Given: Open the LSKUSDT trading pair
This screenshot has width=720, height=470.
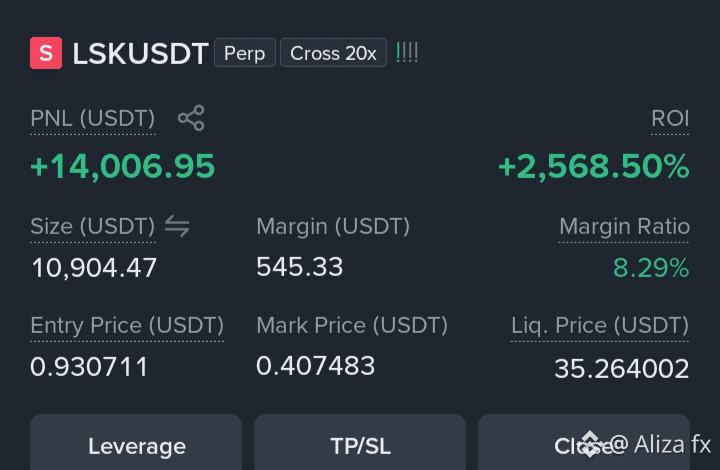Looking at the screenshot, I should [141, 54].
